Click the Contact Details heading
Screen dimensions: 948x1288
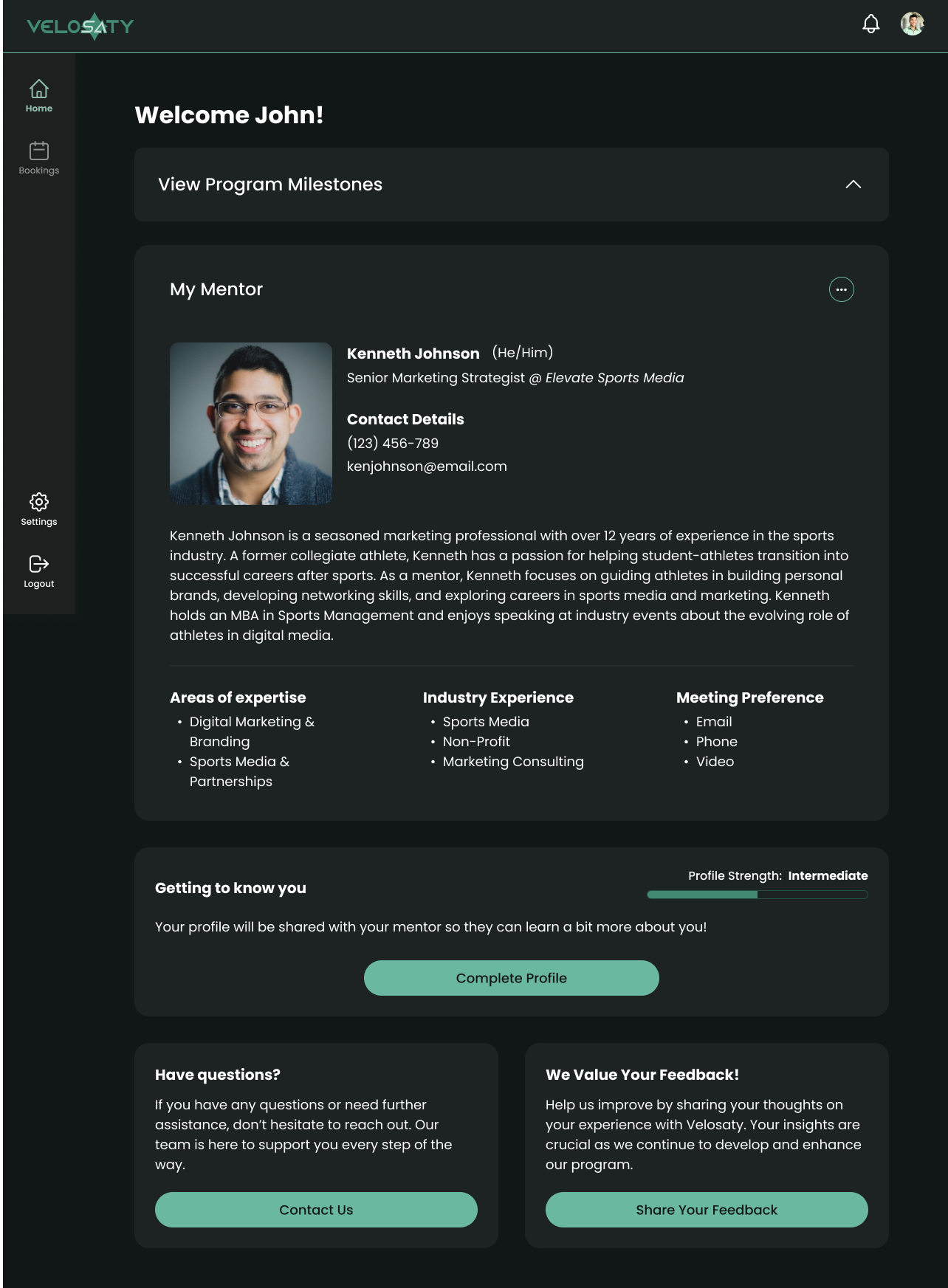click(405, 419)
